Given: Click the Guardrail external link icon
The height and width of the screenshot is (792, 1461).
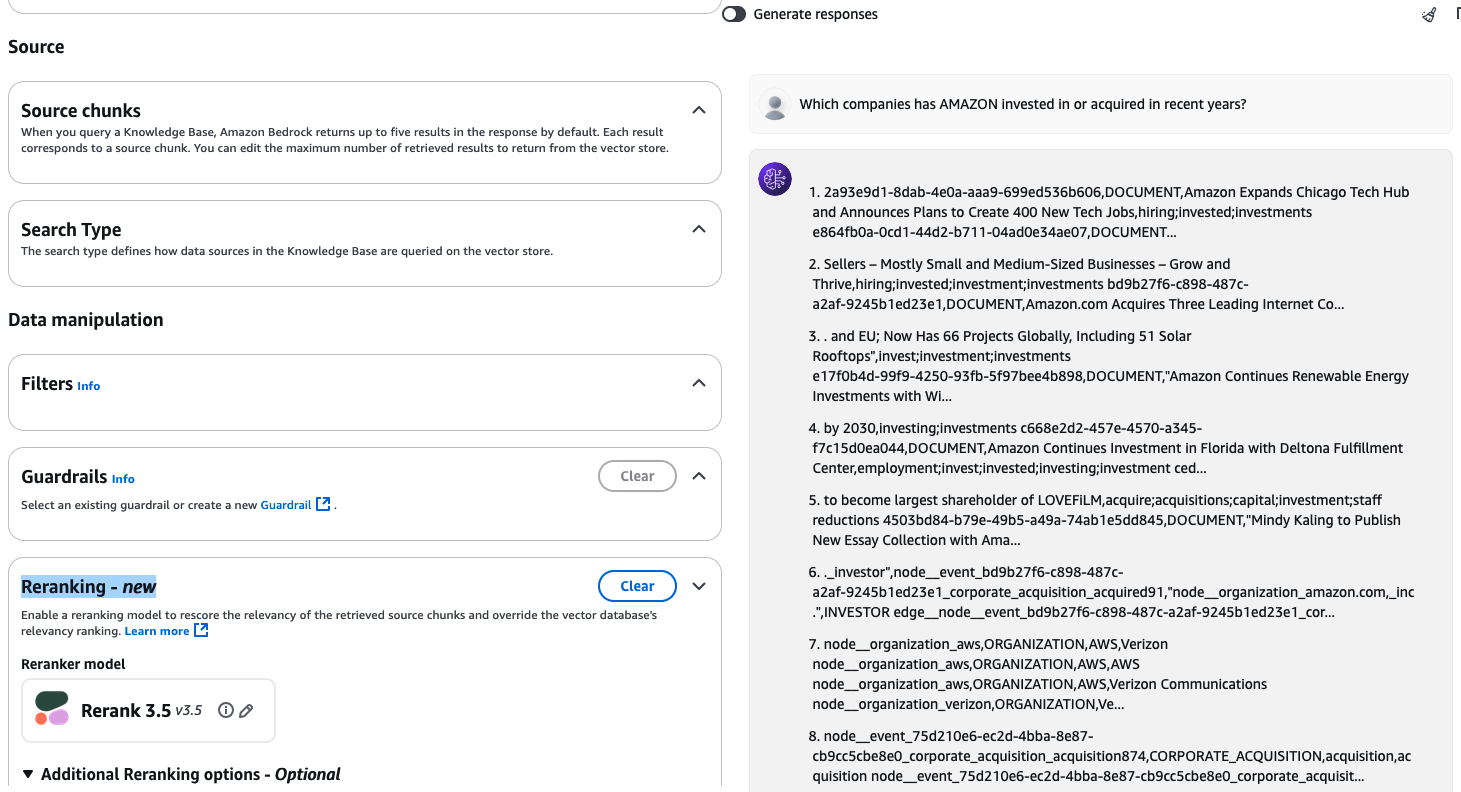Looking at the screenshot, I should [323, 505].
